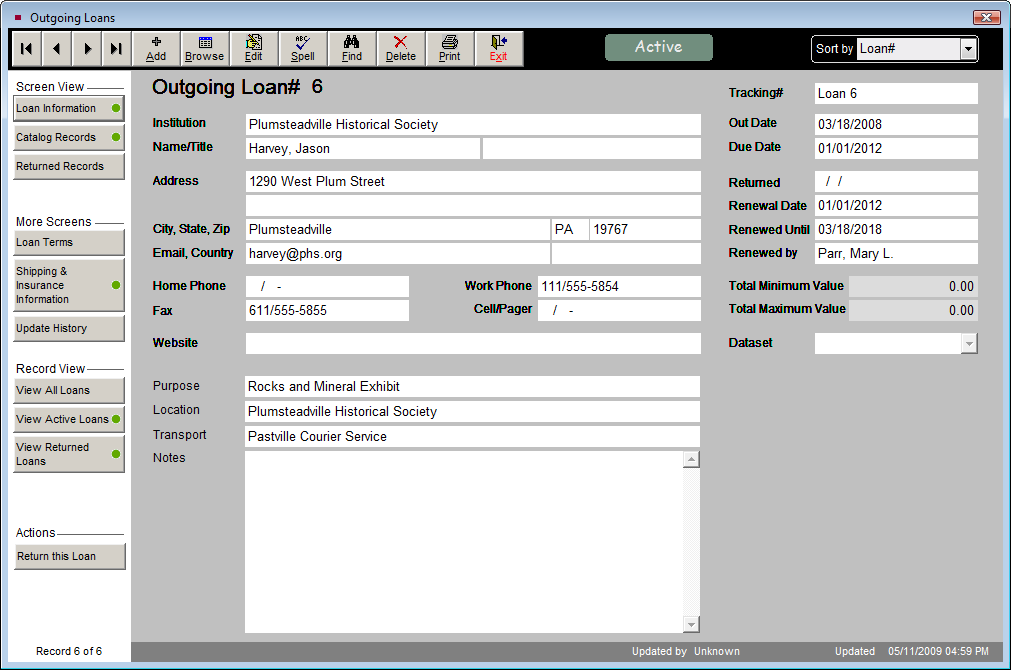Click Notes scrollbar down arrow
The image size is (1011, 670).
pyautogui.click(x=691, y=624)
